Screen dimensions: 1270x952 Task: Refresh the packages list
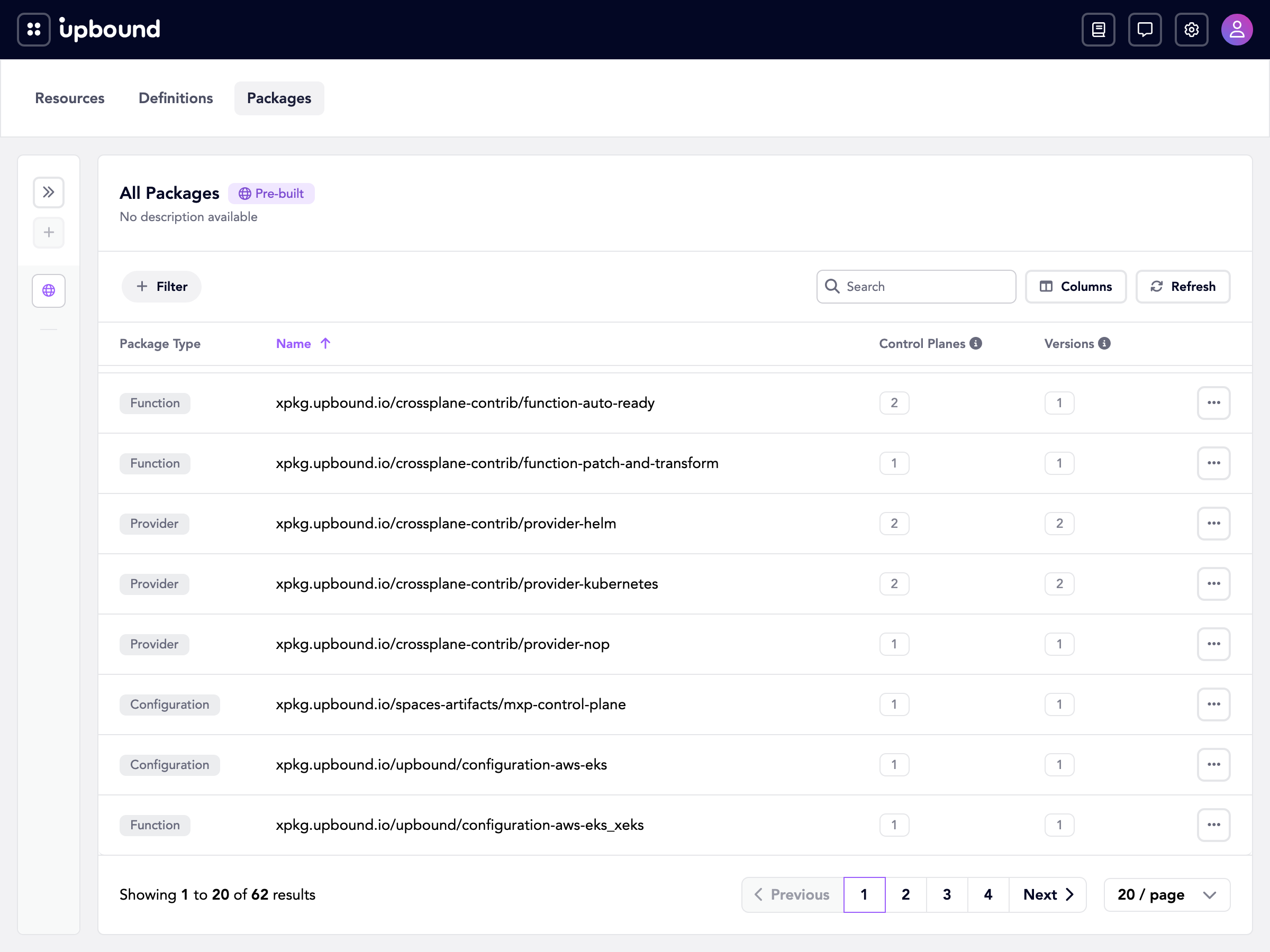[1183, 286]
